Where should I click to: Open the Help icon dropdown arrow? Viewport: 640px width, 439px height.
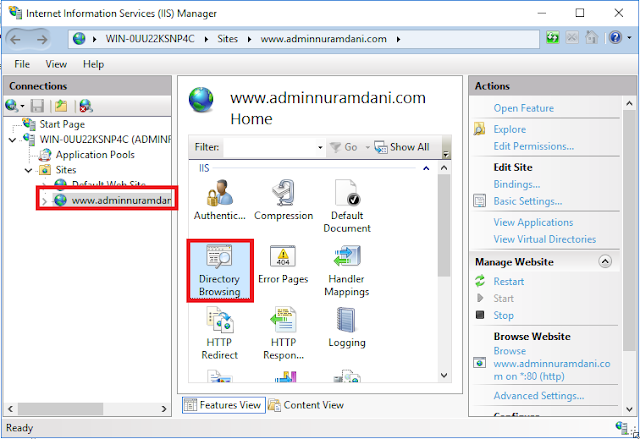coord(629,38)
